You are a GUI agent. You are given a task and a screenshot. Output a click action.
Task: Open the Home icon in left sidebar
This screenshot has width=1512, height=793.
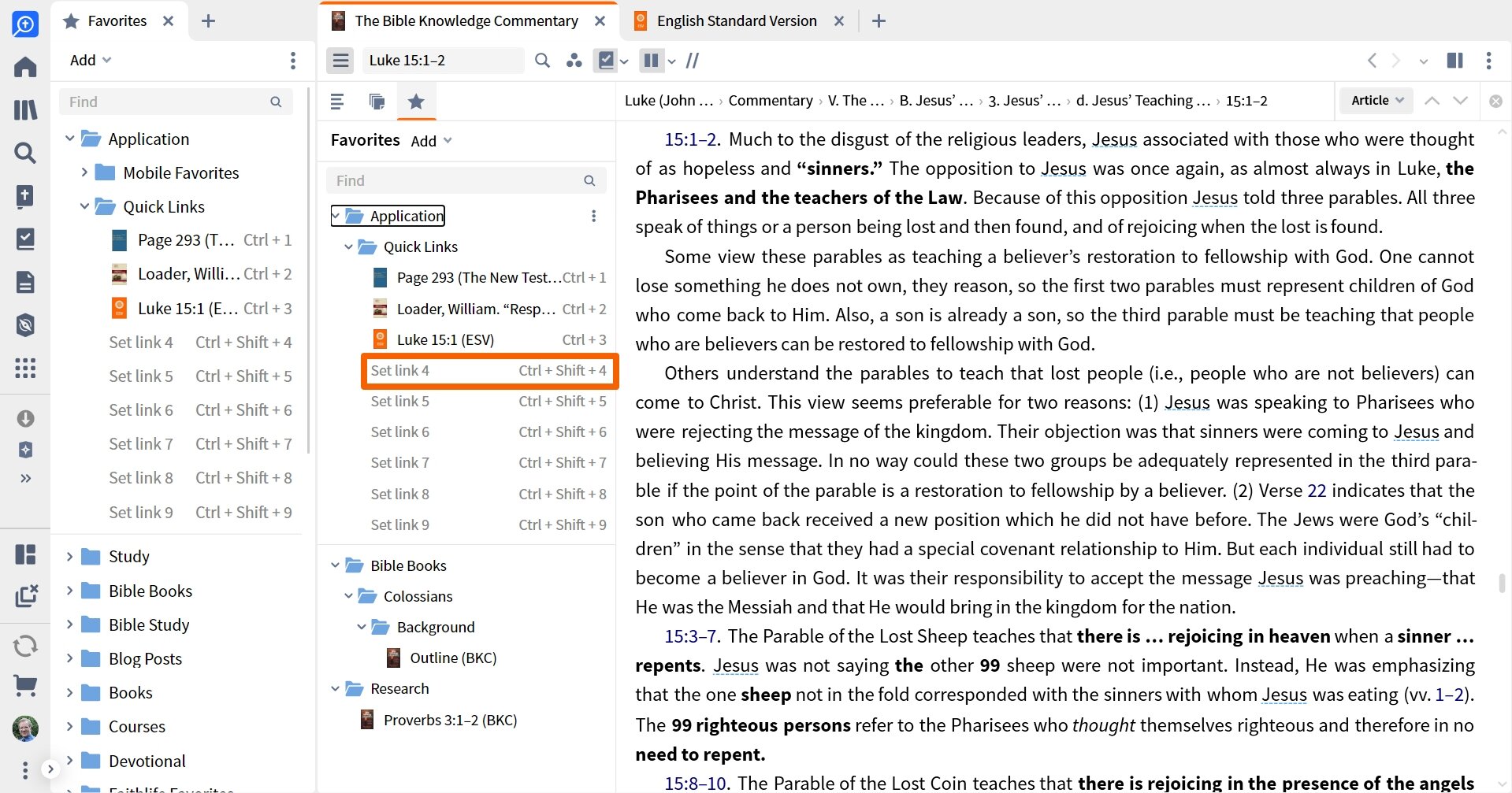pyautogui.click(x=25, y=67)
